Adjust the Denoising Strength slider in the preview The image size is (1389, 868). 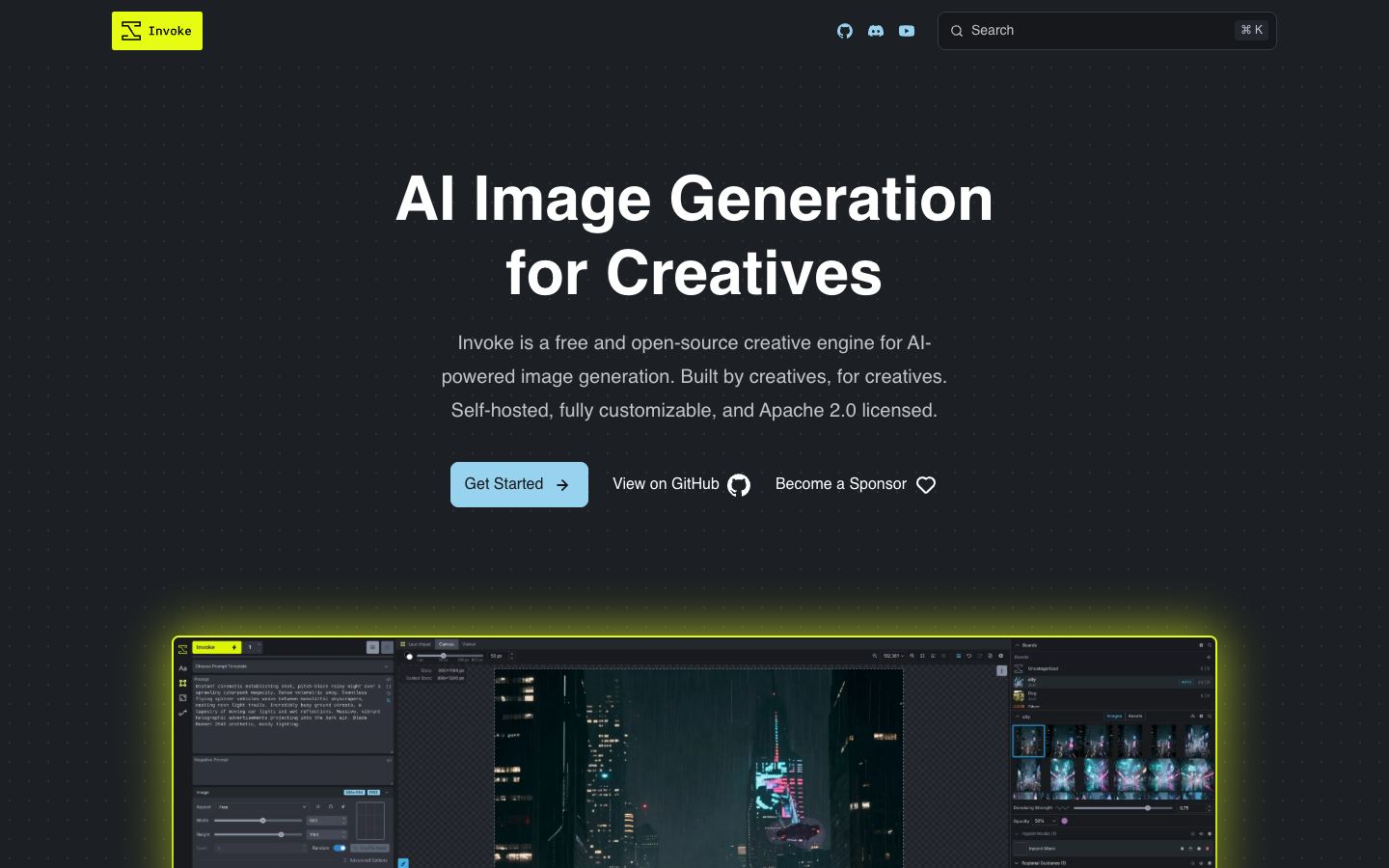1124,808
